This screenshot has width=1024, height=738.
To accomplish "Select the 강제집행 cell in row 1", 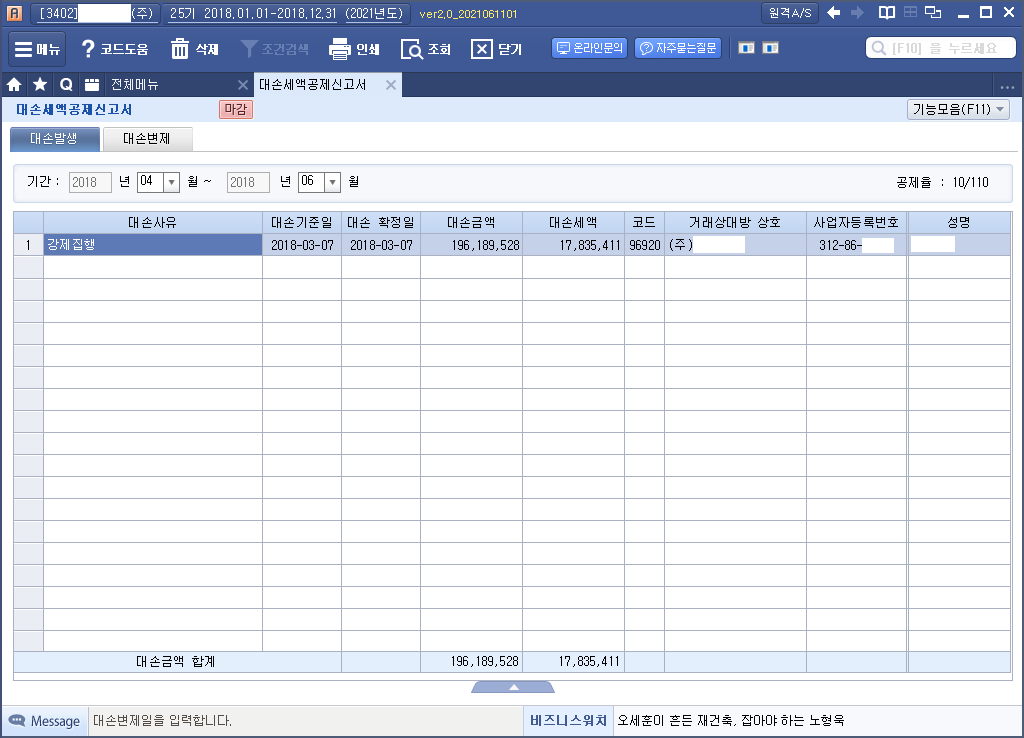I will 153,245.
